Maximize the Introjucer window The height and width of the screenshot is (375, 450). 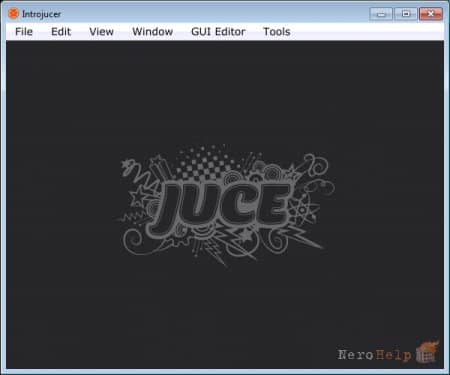[406, 14]
